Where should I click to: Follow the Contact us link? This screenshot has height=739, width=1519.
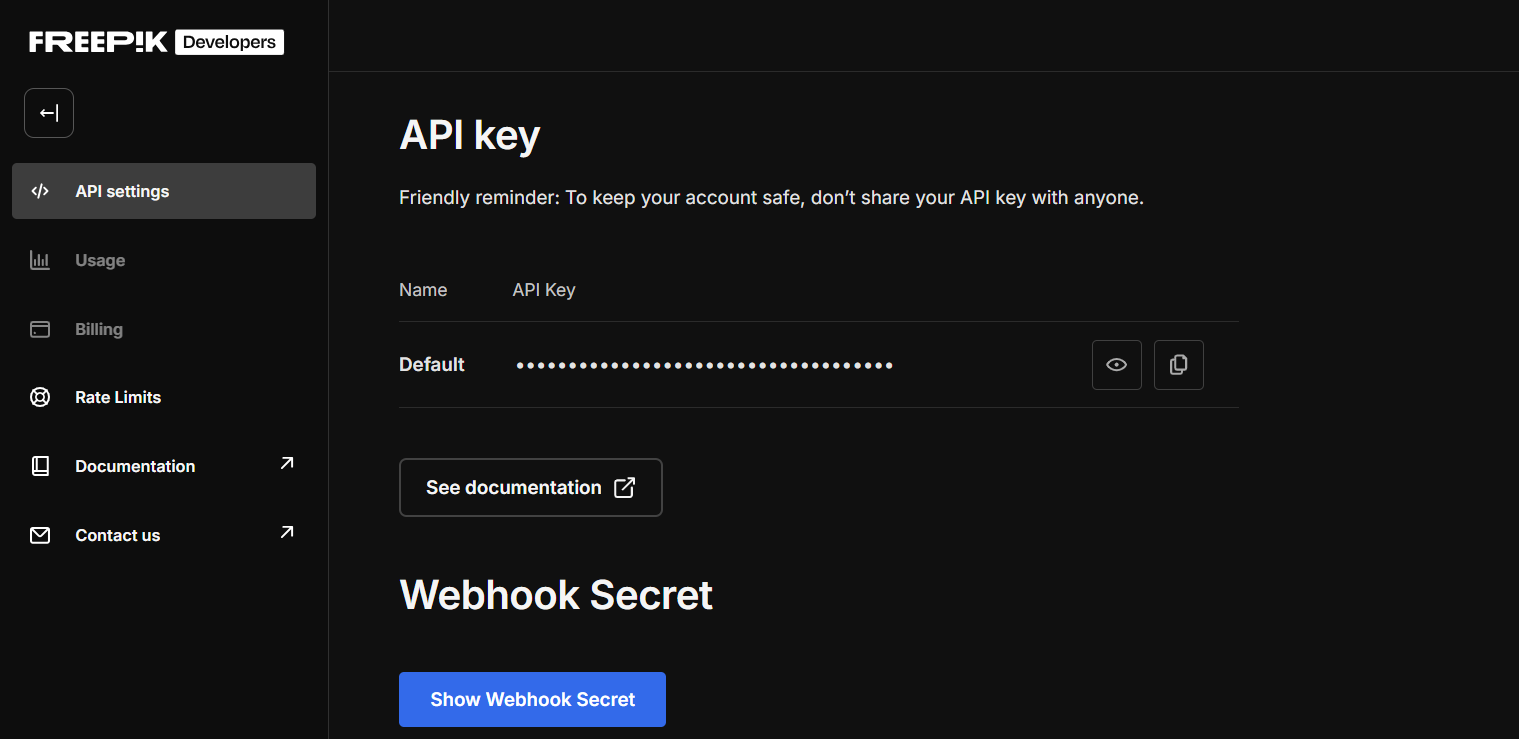117,534
